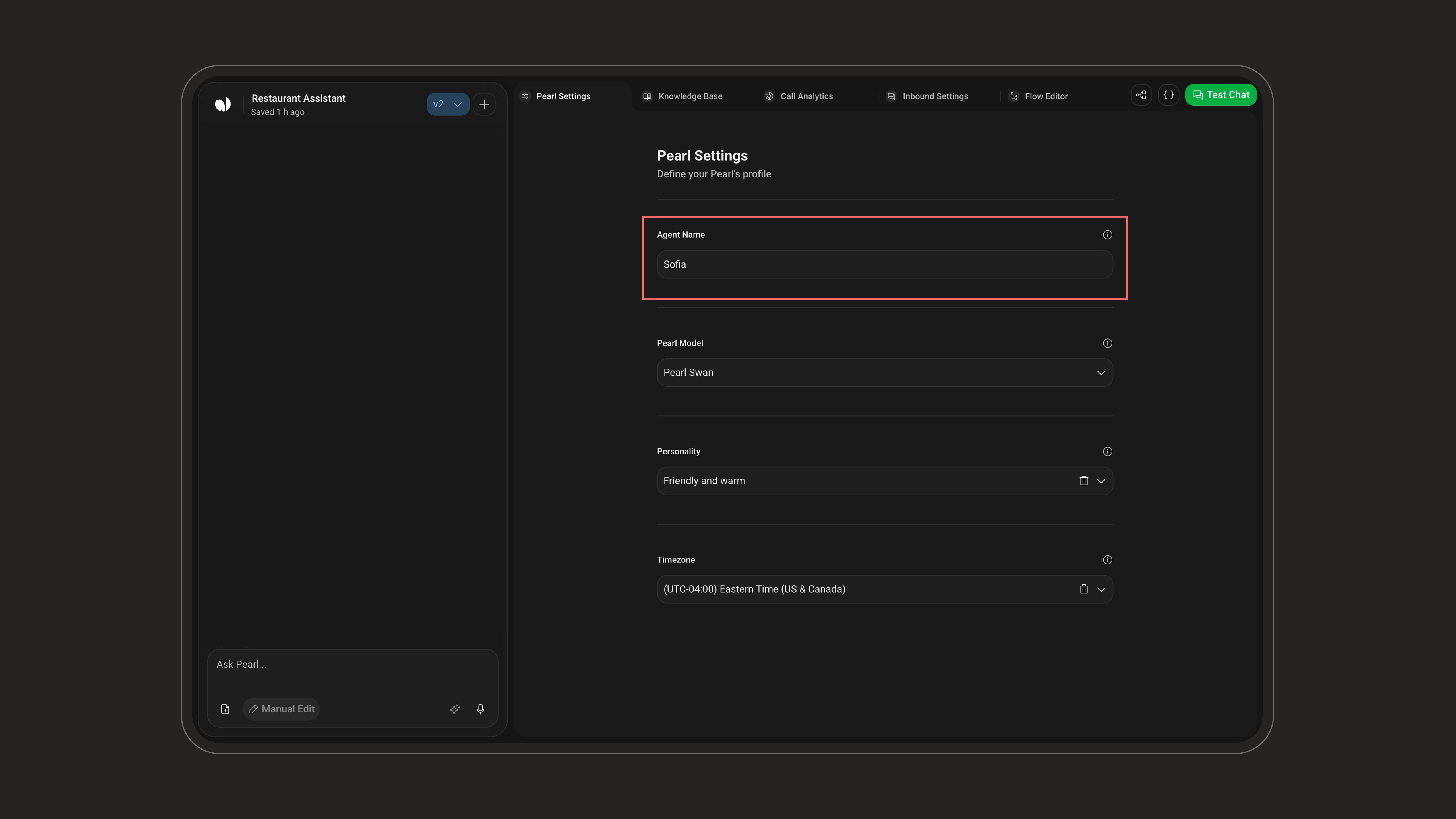
Task: Launch Test Chat
Action: pos(1221,95)
